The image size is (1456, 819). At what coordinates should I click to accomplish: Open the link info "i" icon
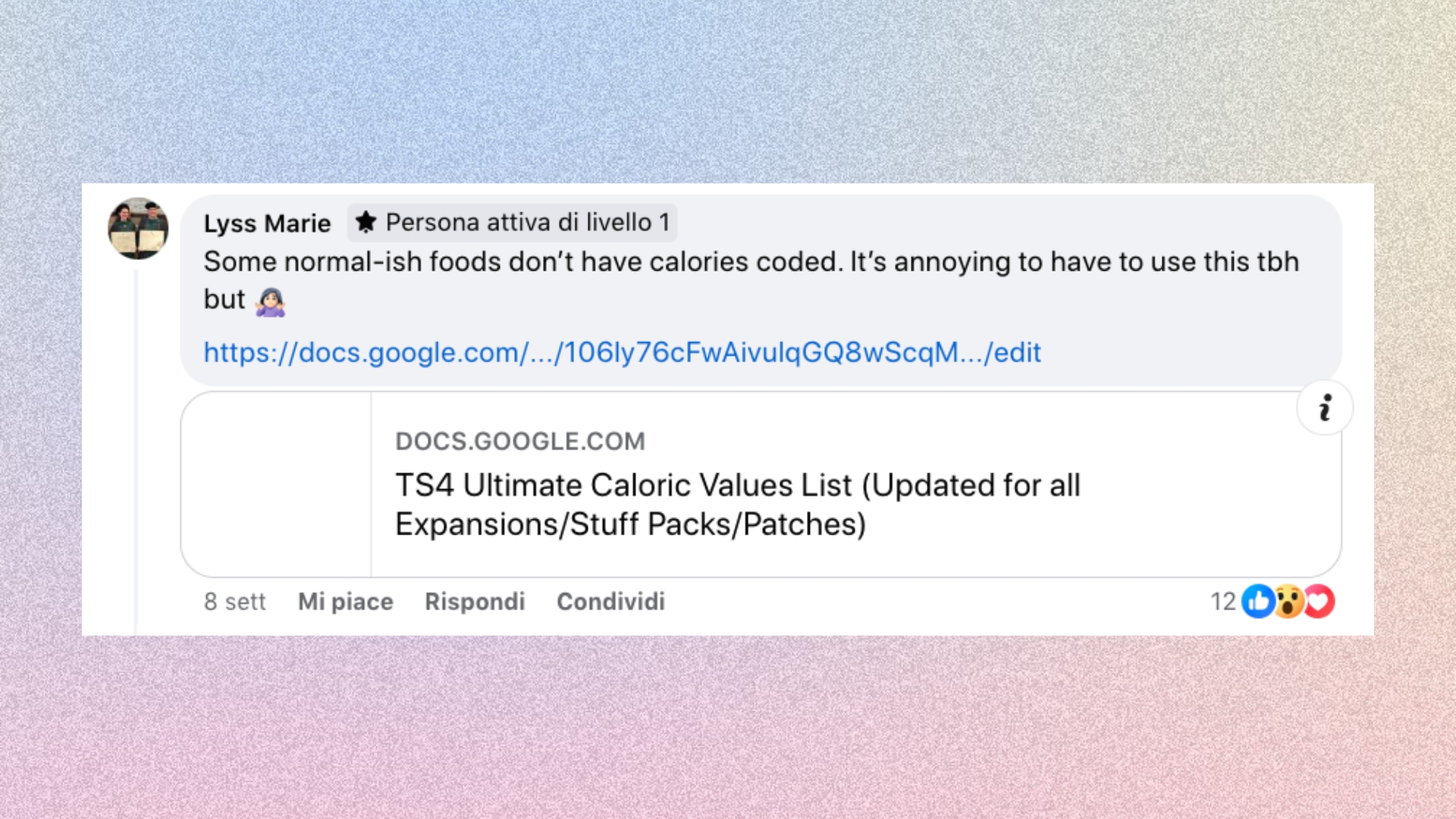[x=1325, y=408]
